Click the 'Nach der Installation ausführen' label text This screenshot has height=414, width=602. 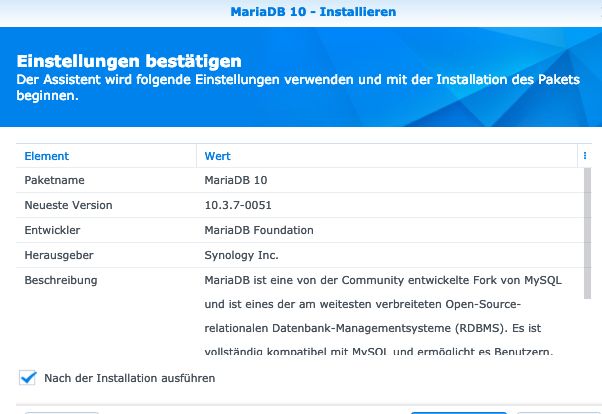(129, 378)
